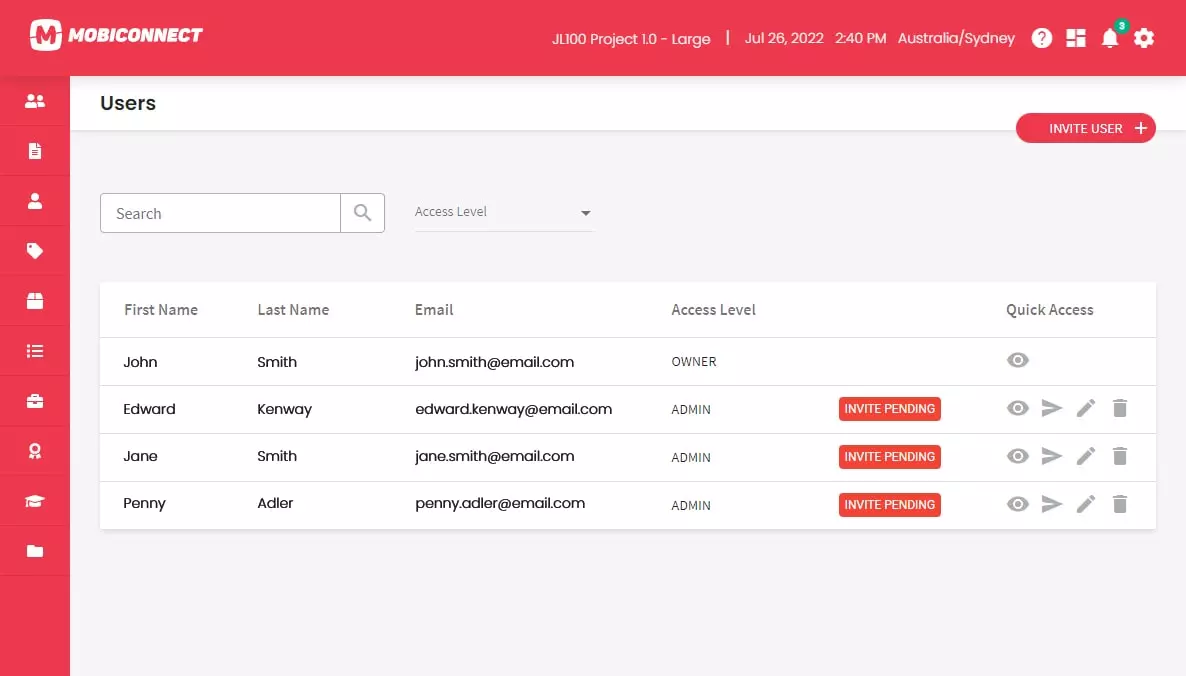Viewport: 1186px width, 676px height.
Task: Focus the Search input field
Action: coord(220,213)
